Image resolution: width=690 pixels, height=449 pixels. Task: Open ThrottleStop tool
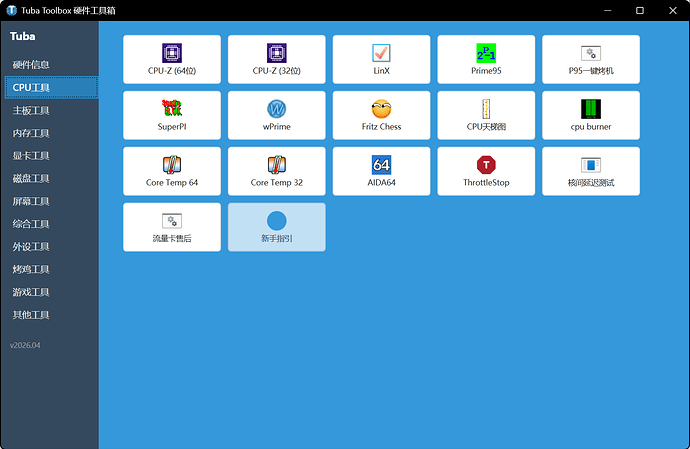[x=486, y=171]
